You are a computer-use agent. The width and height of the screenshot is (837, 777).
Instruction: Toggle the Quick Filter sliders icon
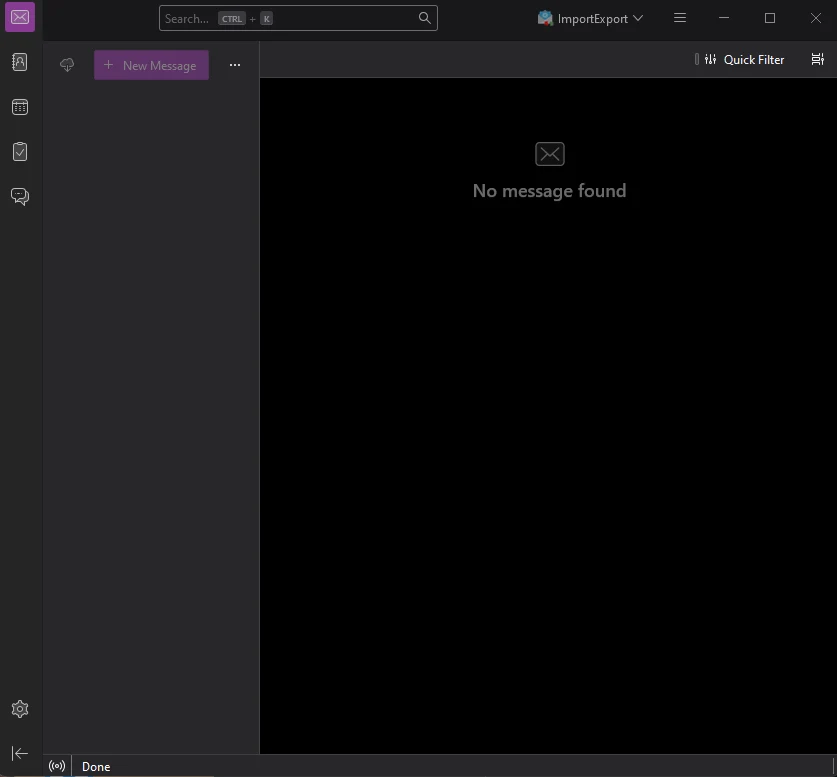tap(710, 59)
